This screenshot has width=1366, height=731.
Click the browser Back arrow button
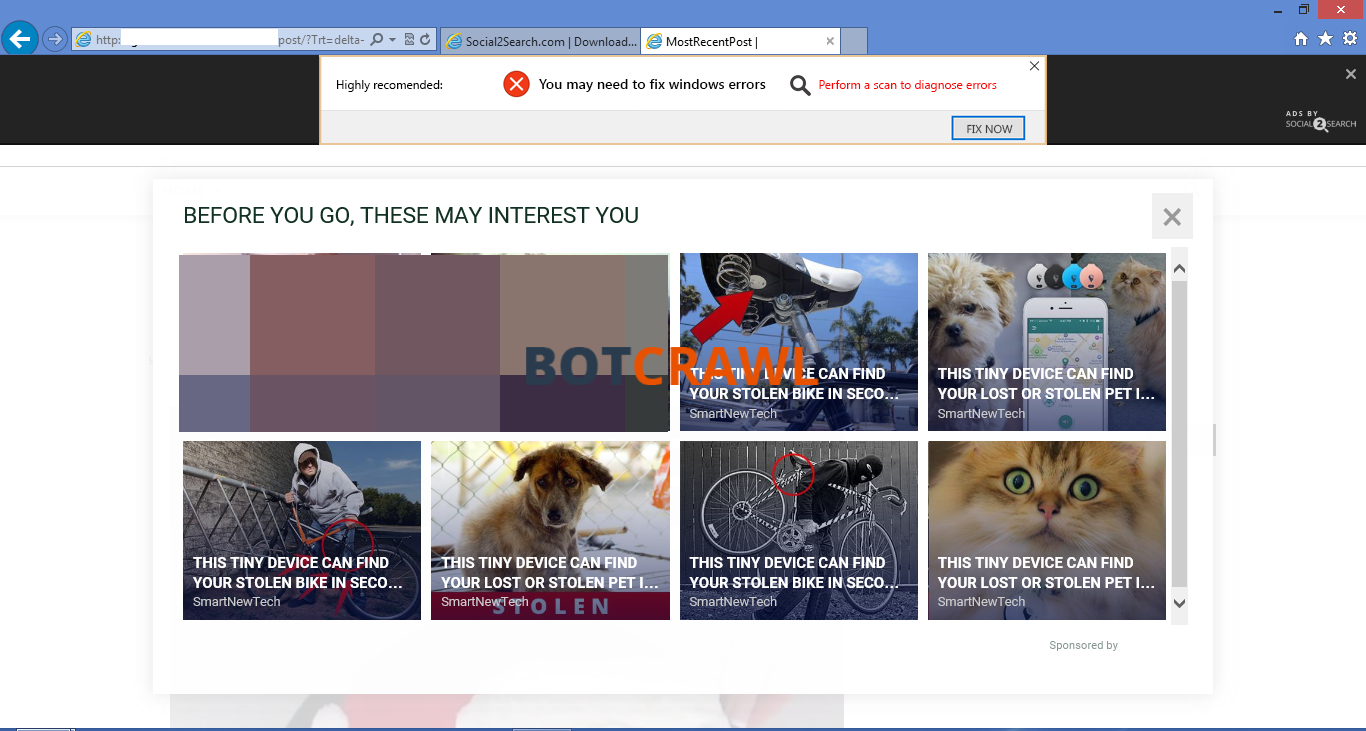tap(20, 39)
